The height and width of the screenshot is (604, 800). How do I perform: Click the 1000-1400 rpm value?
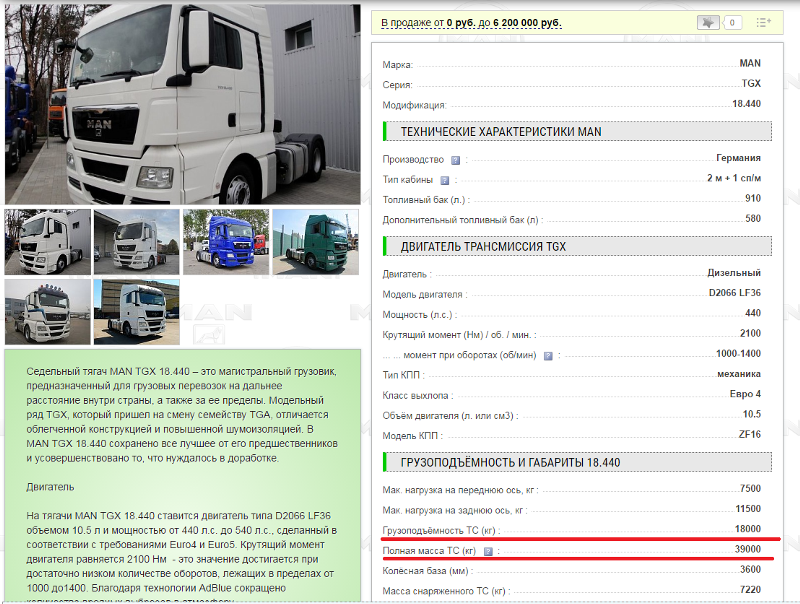point(738,354)
